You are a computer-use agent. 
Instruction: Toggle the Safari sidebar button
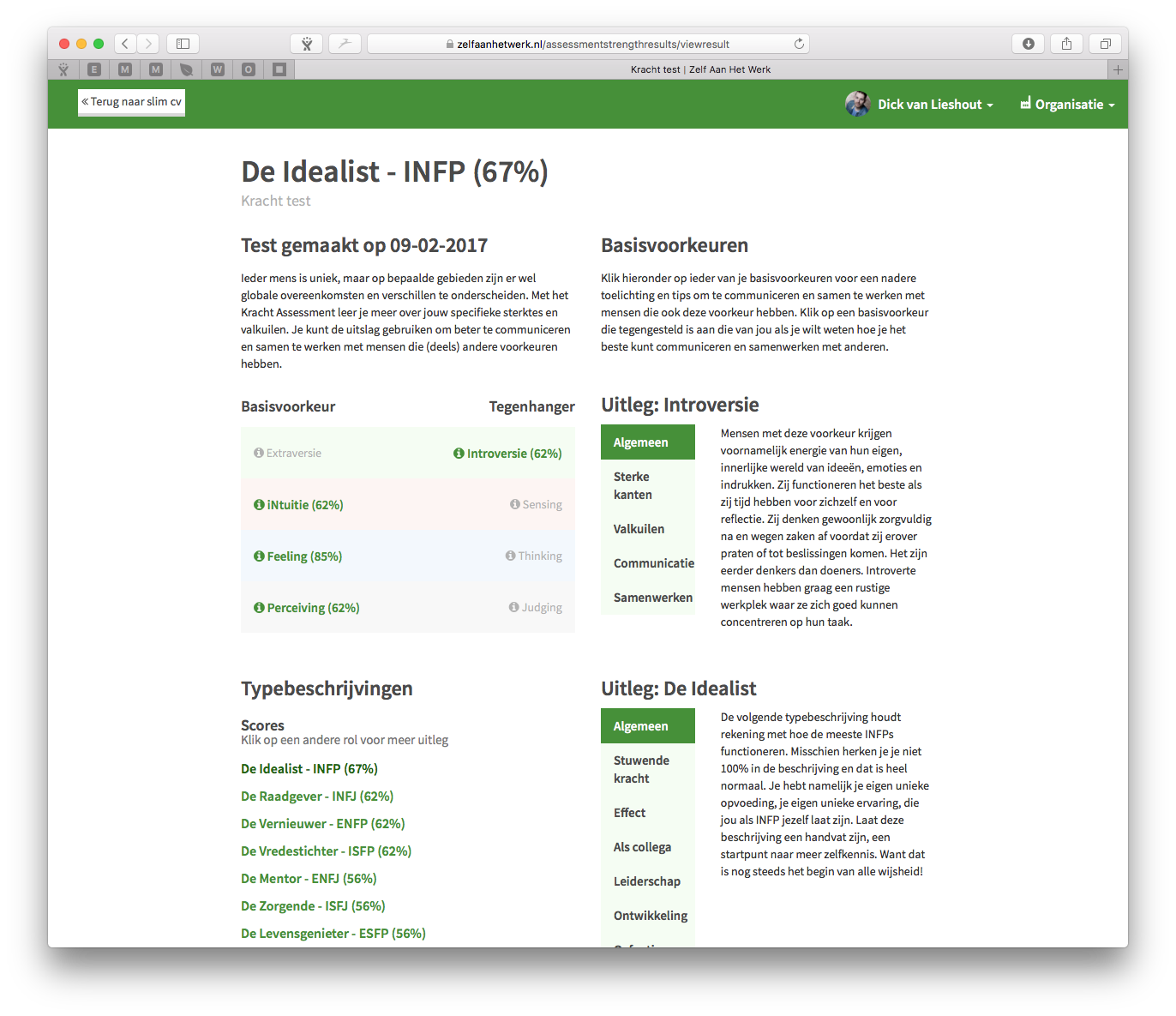(183, 44)
